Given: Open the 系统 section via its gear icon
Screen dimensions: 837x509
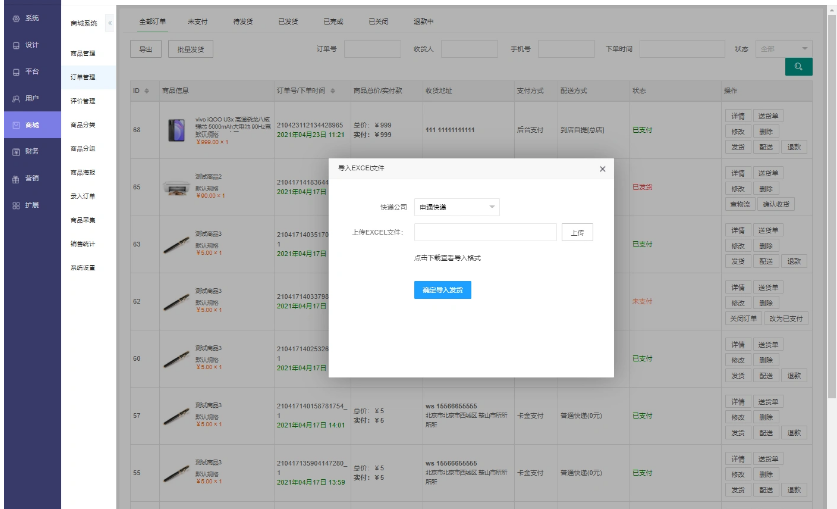Looking at the screenshot, I should coord(16,20).
